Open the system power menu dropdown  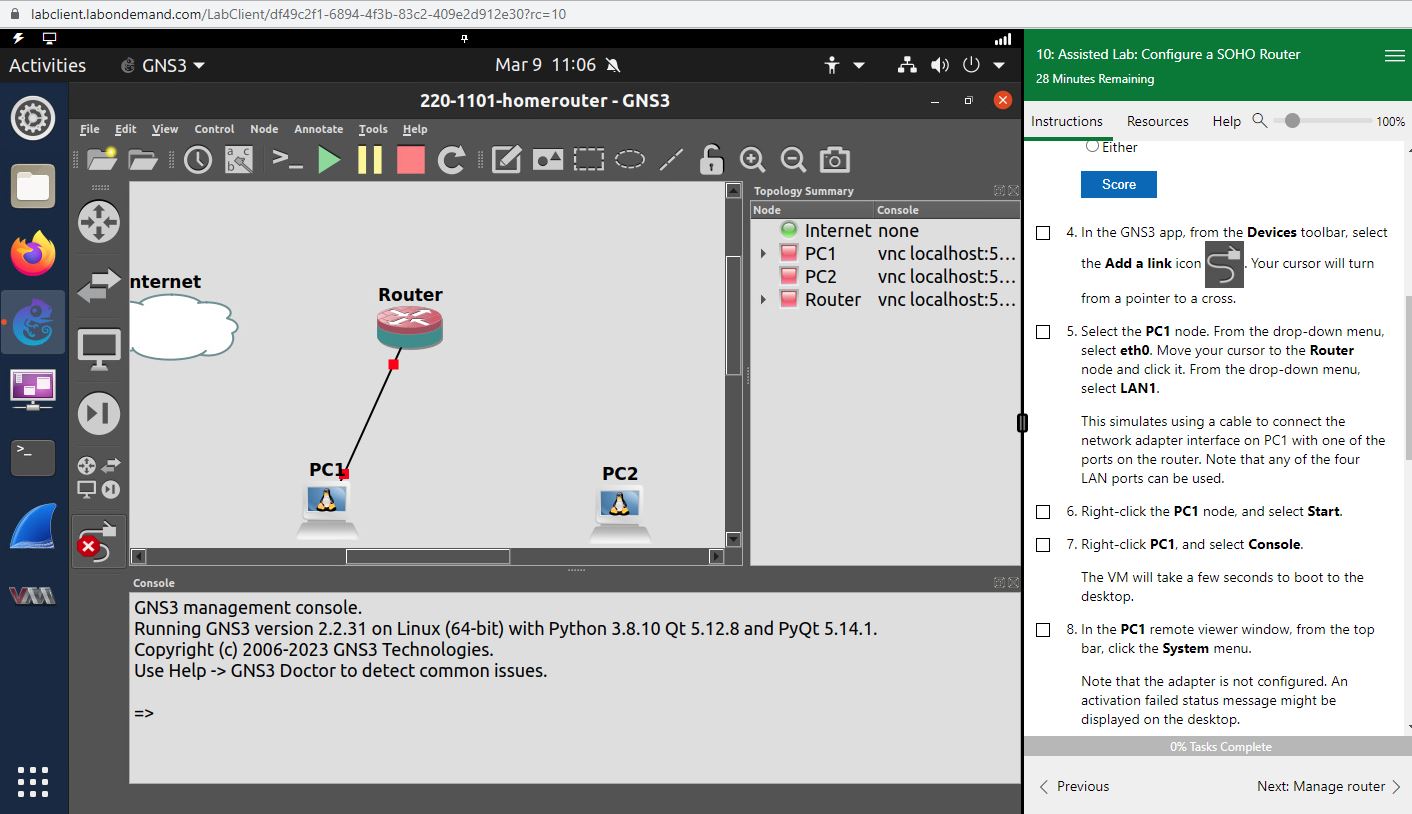click(984, 65)
